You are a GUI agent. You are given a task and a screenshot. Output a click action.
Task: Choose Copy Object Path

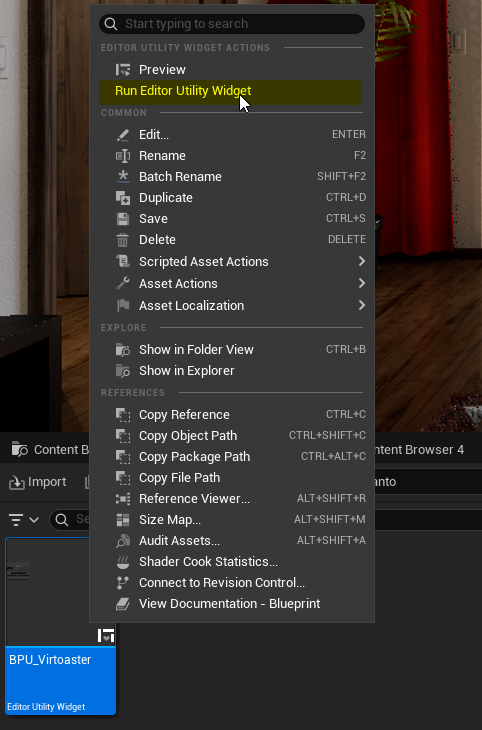tap(232, 436)
